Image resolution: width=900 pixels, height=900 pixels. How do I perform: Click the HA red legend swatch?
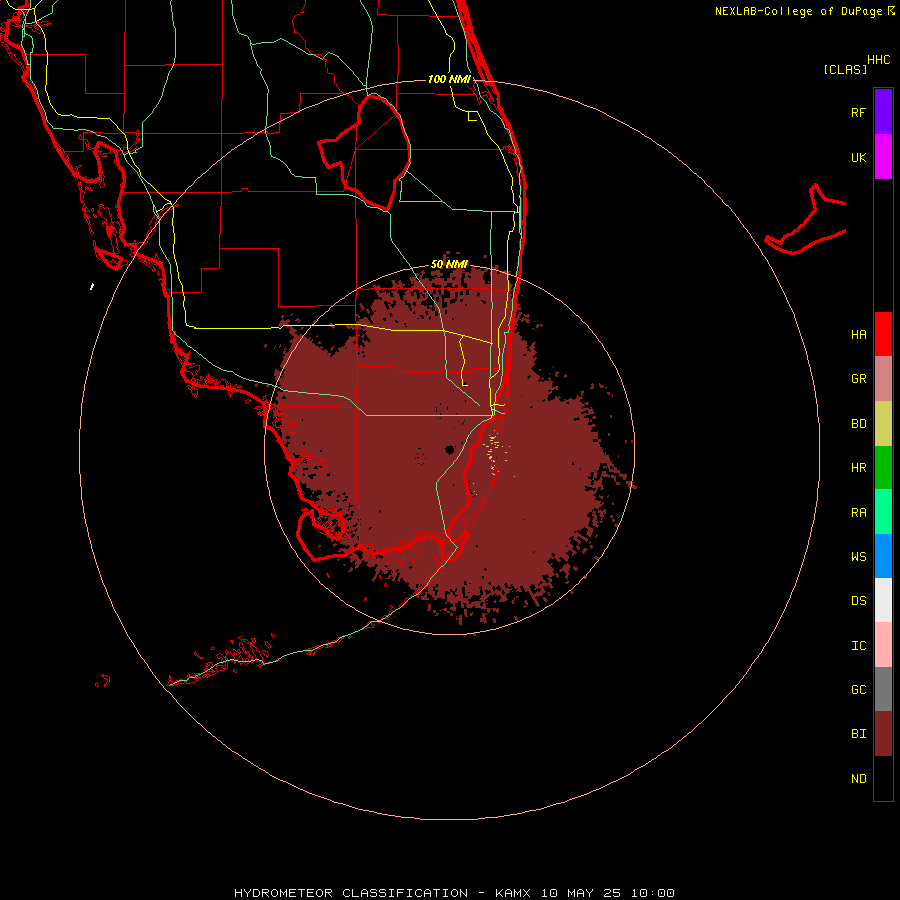coord(883,334)
